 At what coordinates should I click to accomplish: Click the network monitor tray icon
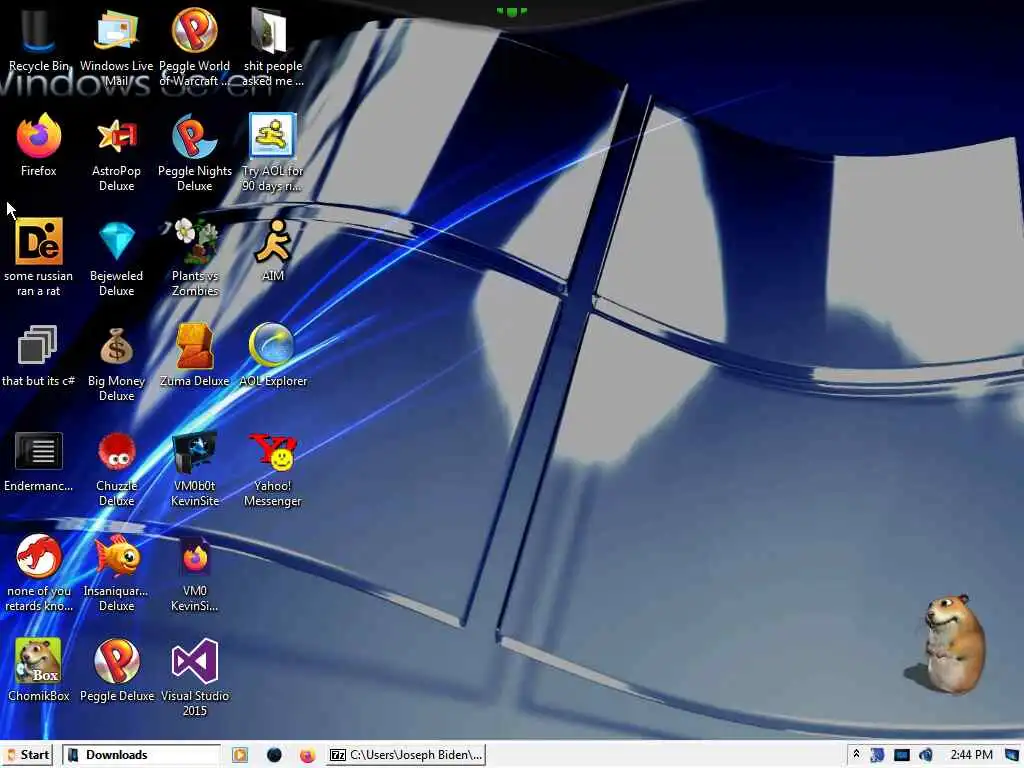pos(901,755)
